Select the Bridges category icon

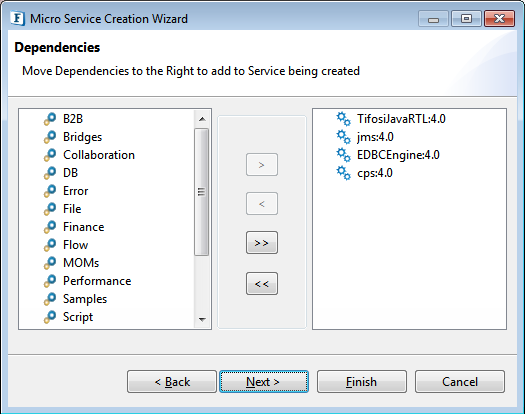[x=50, y=137]
